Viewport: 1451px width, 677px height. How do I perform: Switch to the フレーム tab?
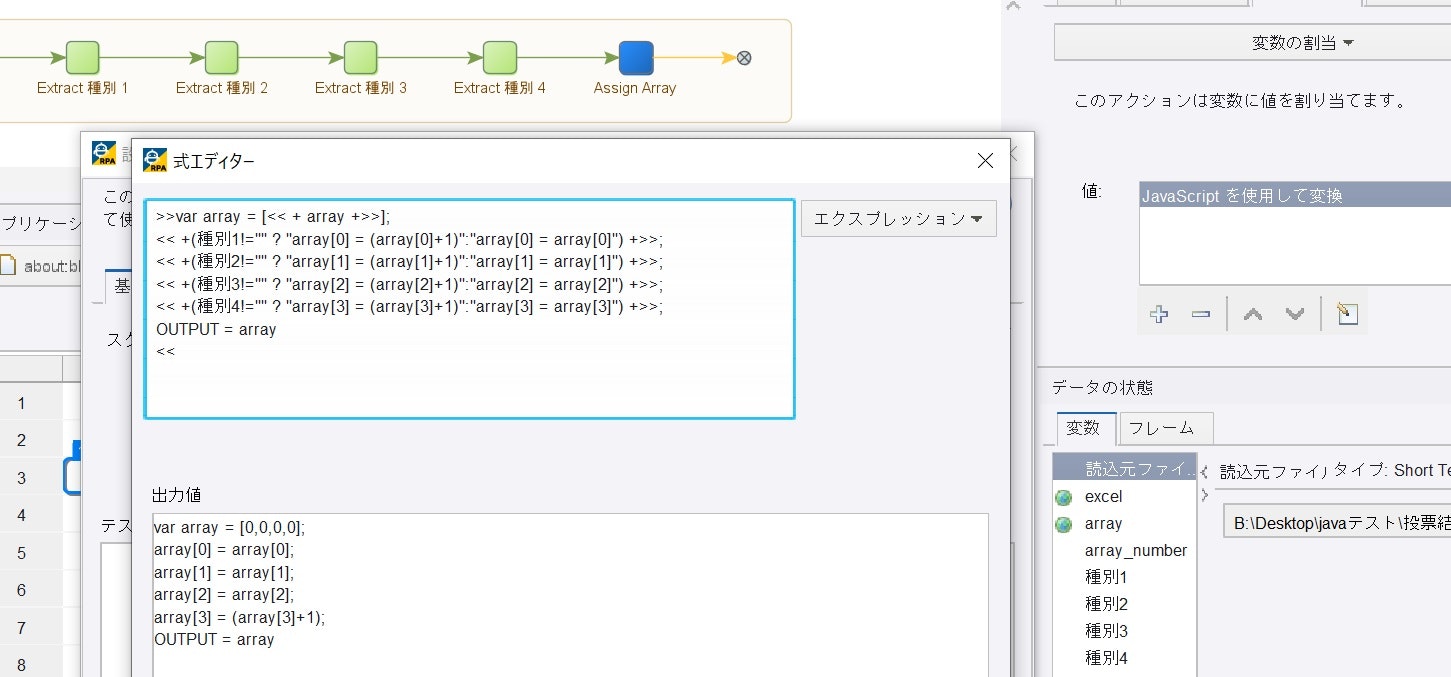pos(1166,428)
